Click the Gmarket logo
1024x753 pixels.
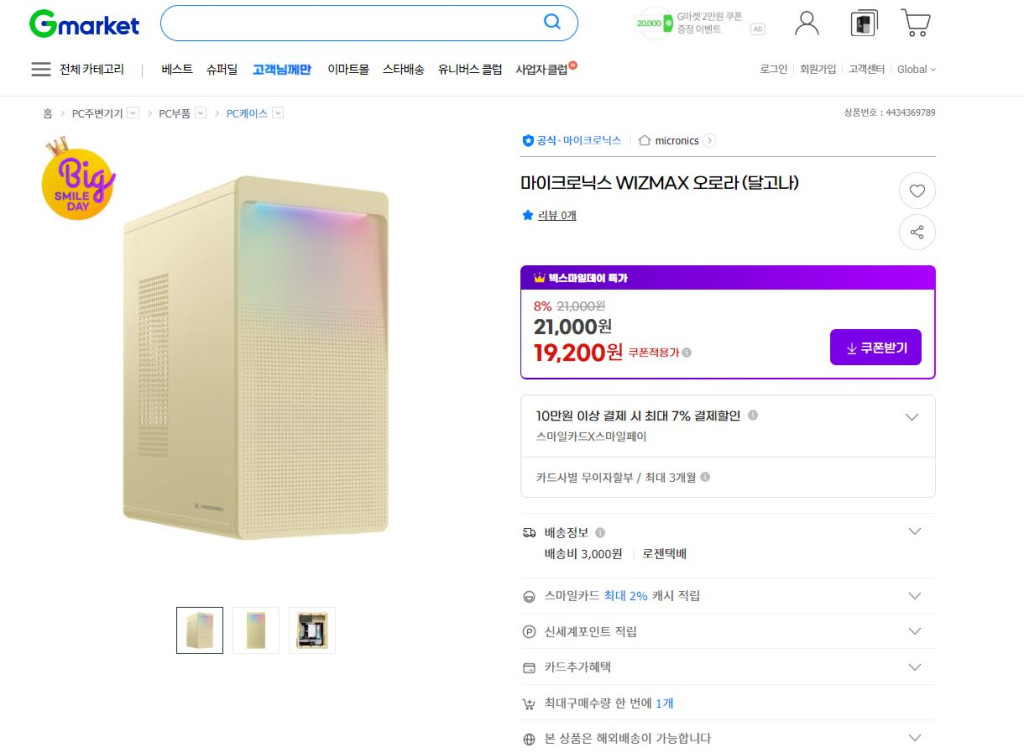tap(84, 24)
